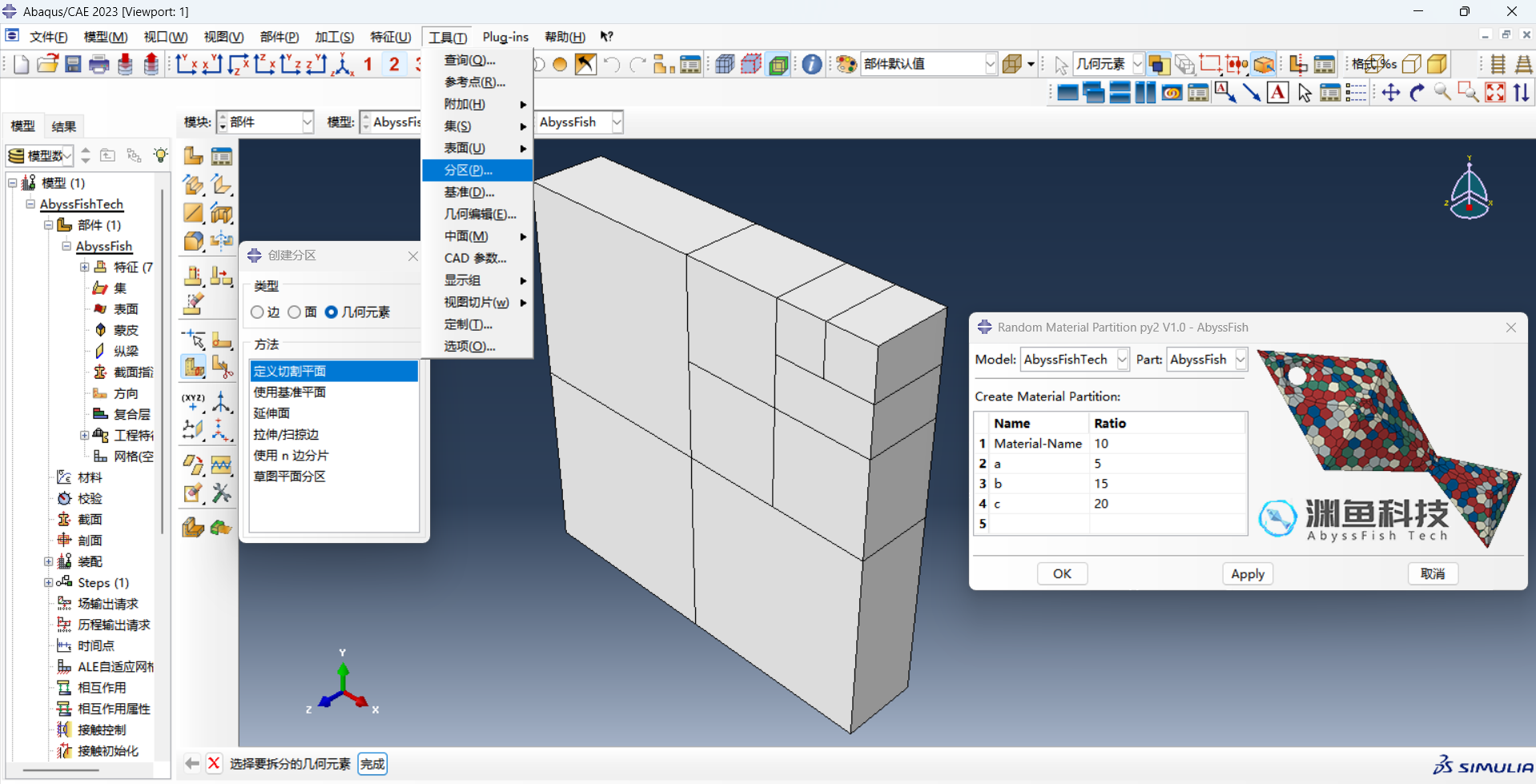1536x784 pixels.
Task: Click the Redo arrow in toolbar
Action: [x=638, y=64]
